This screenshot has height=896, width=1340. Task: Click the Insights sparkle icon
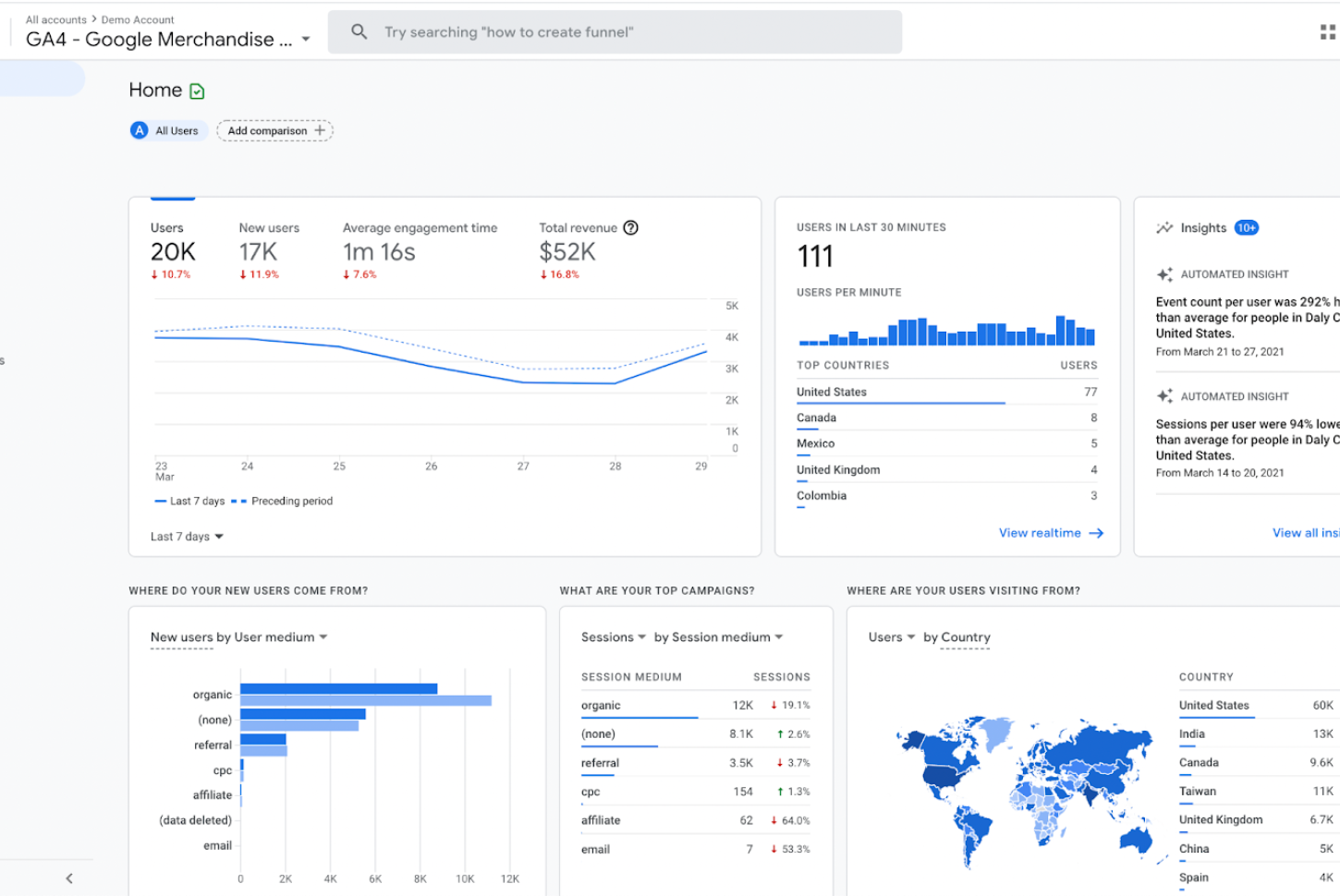(x=1164, y=227)
